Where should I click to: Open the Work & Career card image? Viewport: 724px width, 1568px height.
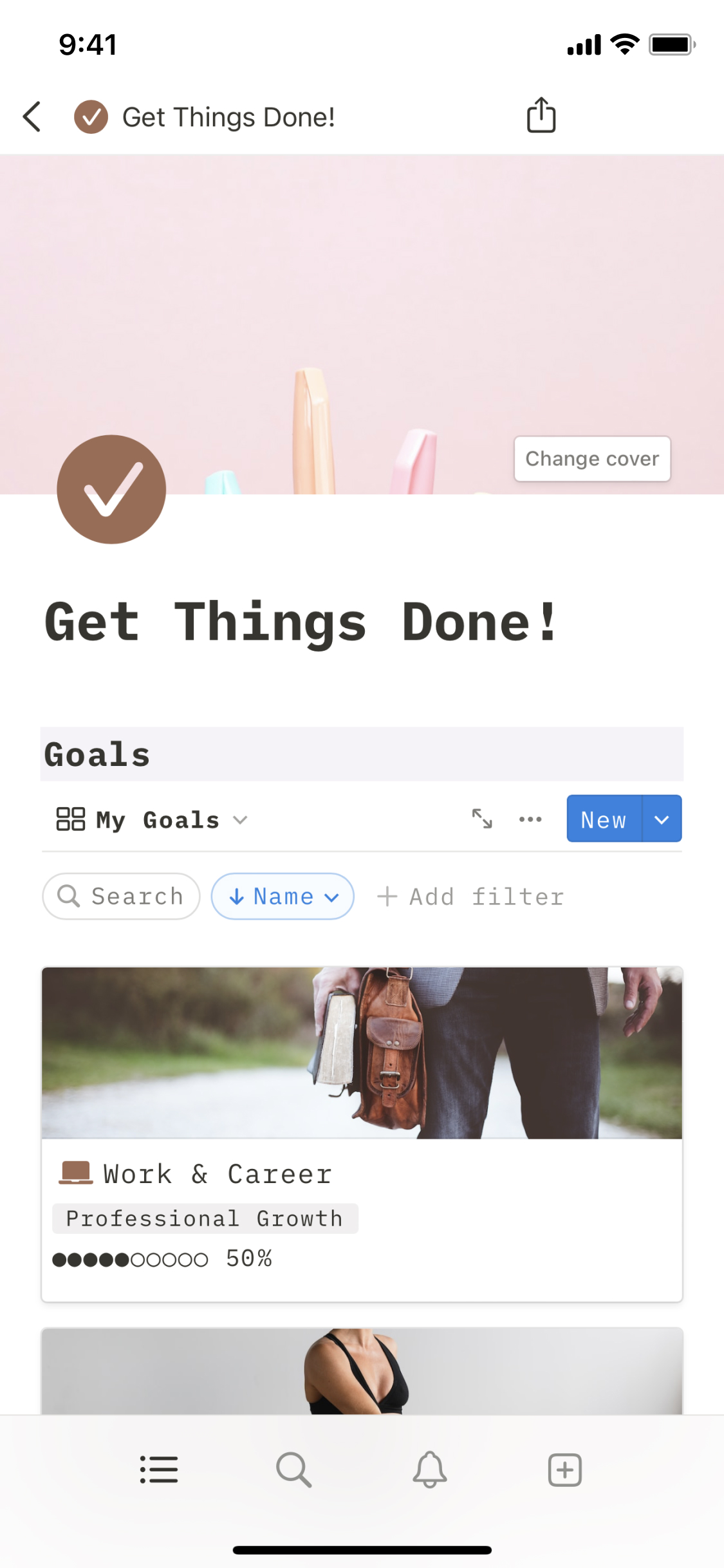(x=362, y=1053)
